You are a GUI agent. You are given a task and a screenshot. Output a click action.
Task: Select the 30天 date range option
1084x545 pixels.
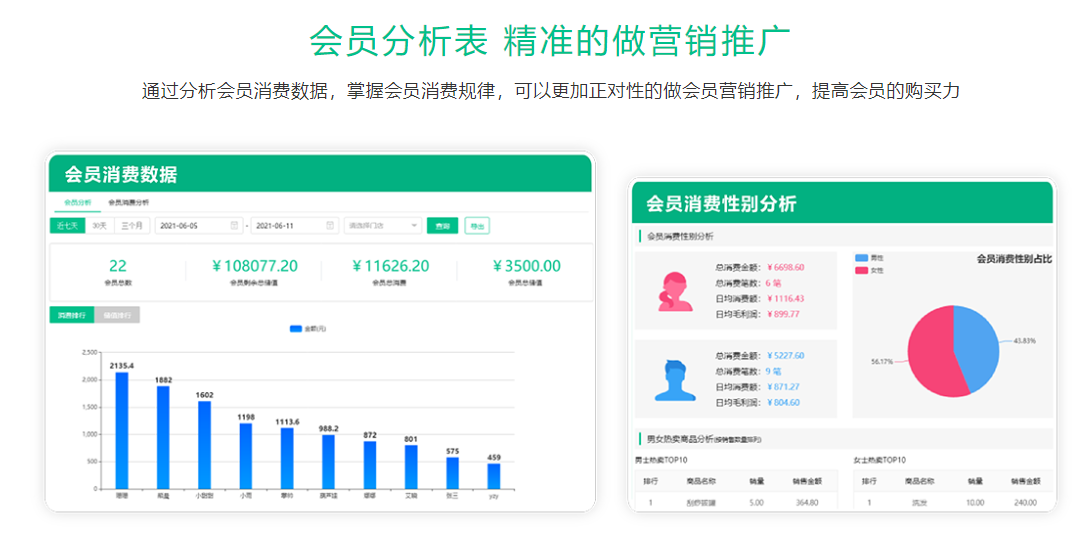(100, 225)
